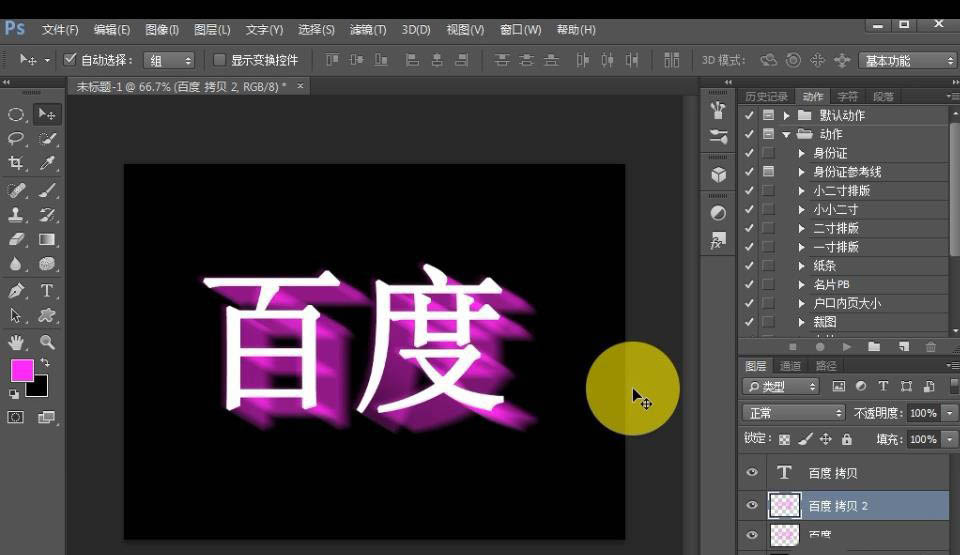
Task: Select the Sponge tool
Action: point(47,264)
